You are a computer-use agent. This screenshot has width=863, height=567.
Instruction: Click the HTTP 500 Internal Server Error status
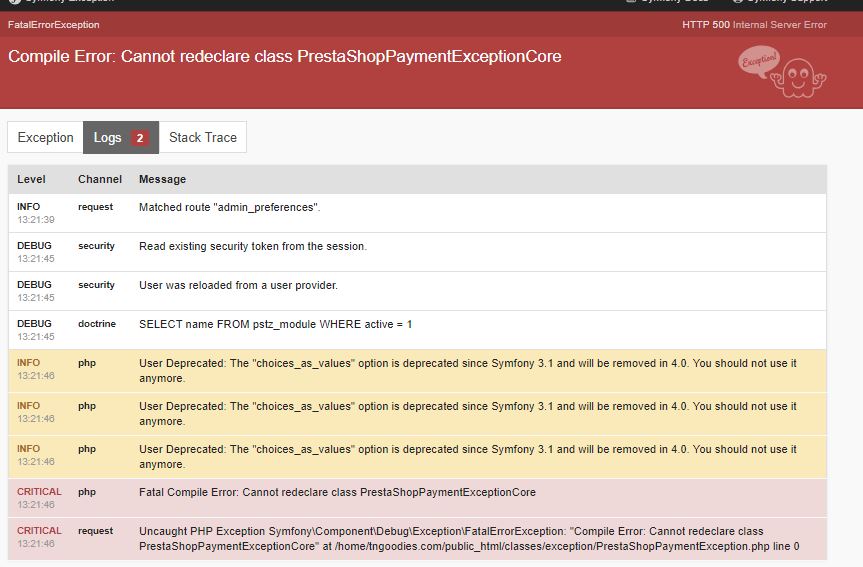754,25
